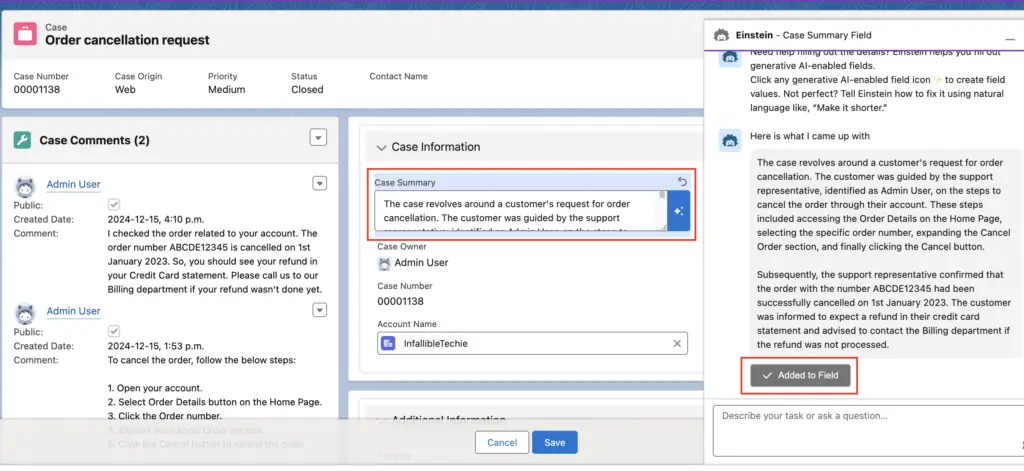Click Case Number 00001138 under Case Information
The image size is (1024, 471).
400,302
